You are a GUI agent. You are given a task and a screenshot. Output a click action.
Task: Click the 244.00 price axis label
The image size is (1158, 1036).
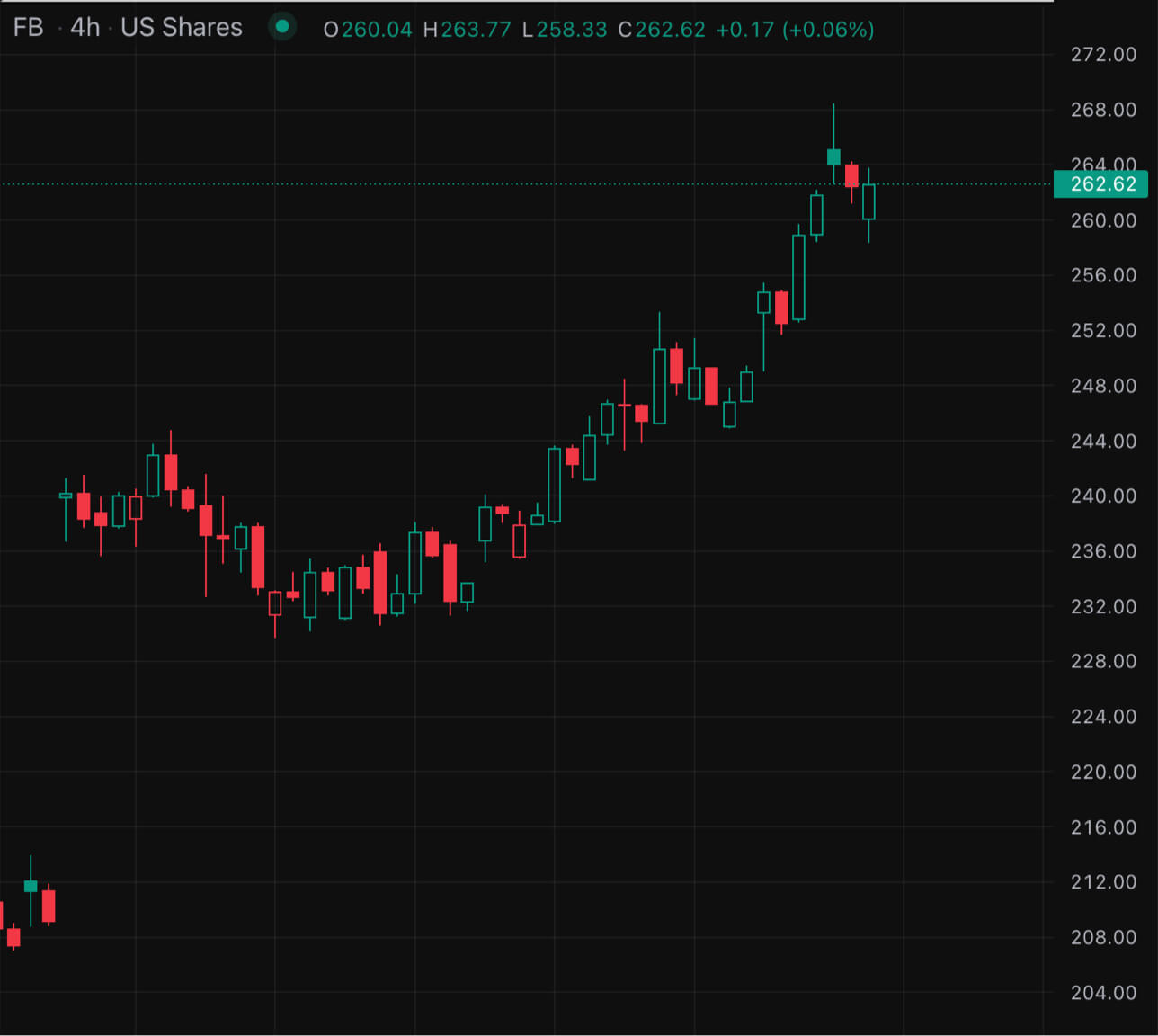[x=1103, y=442]
